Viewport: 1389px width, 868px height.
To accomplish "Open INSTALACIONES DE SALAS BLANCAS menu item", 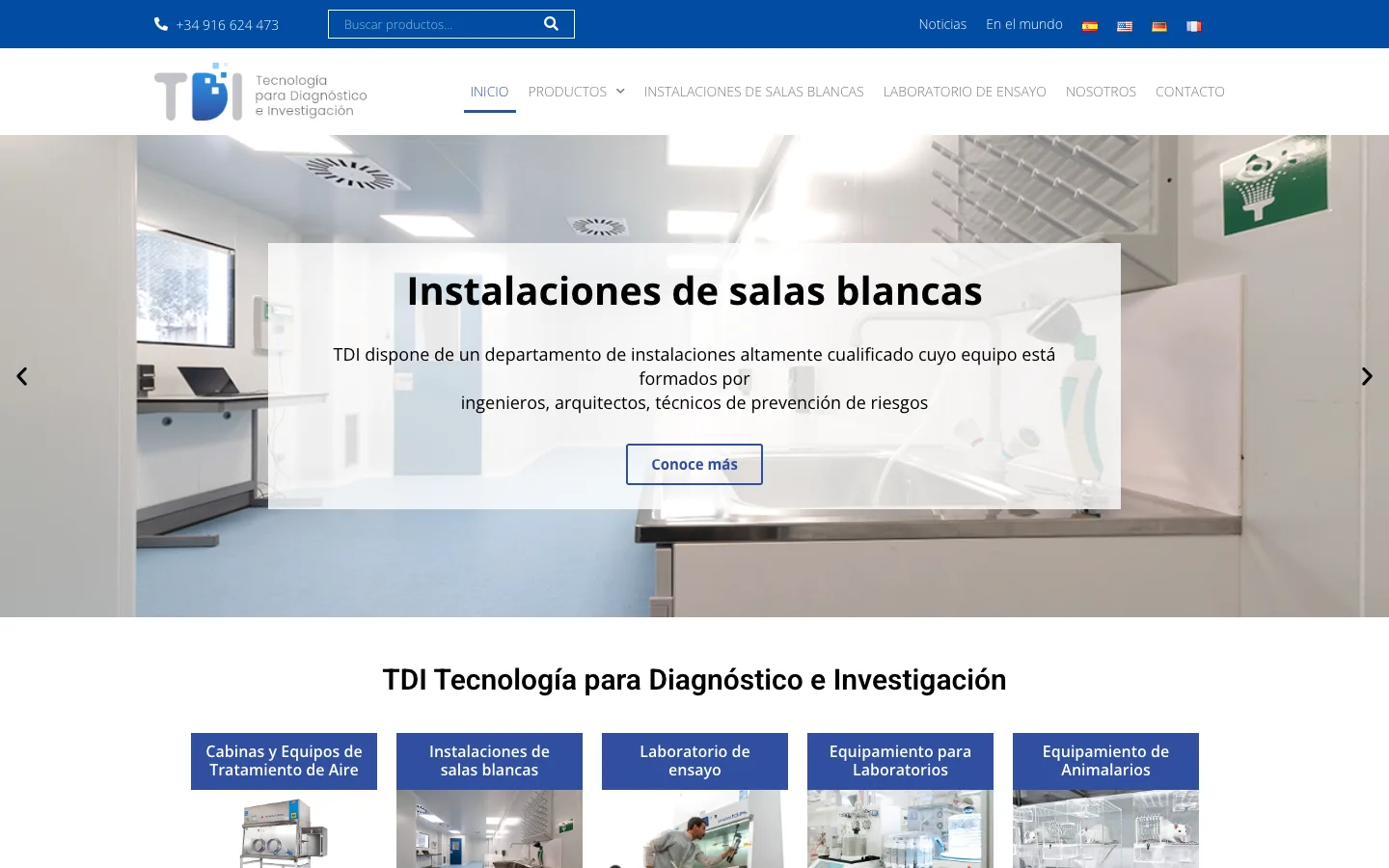I will tap(754, 92).
